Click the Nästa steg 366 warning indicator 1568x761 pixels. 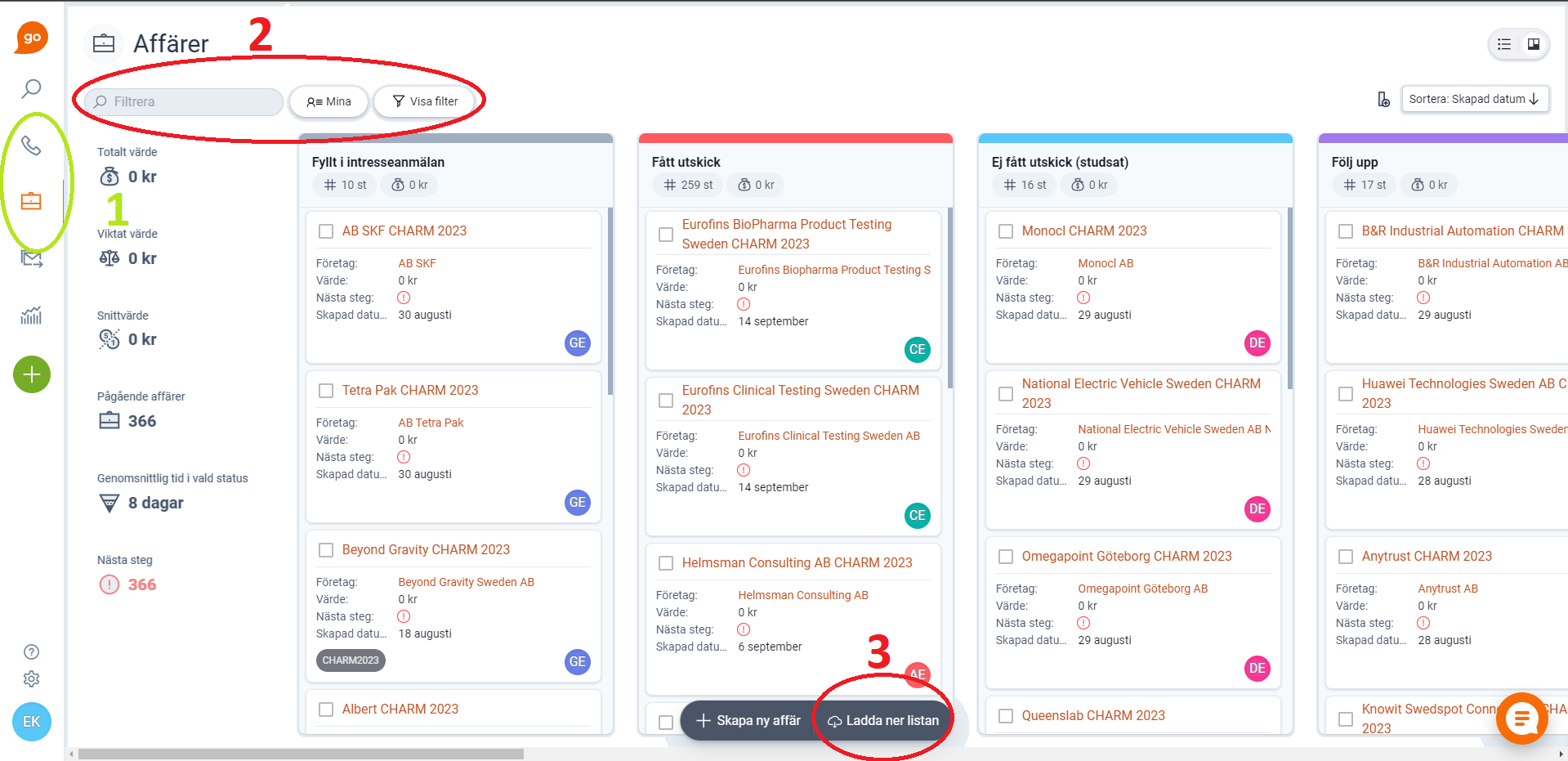pos(127,584)
